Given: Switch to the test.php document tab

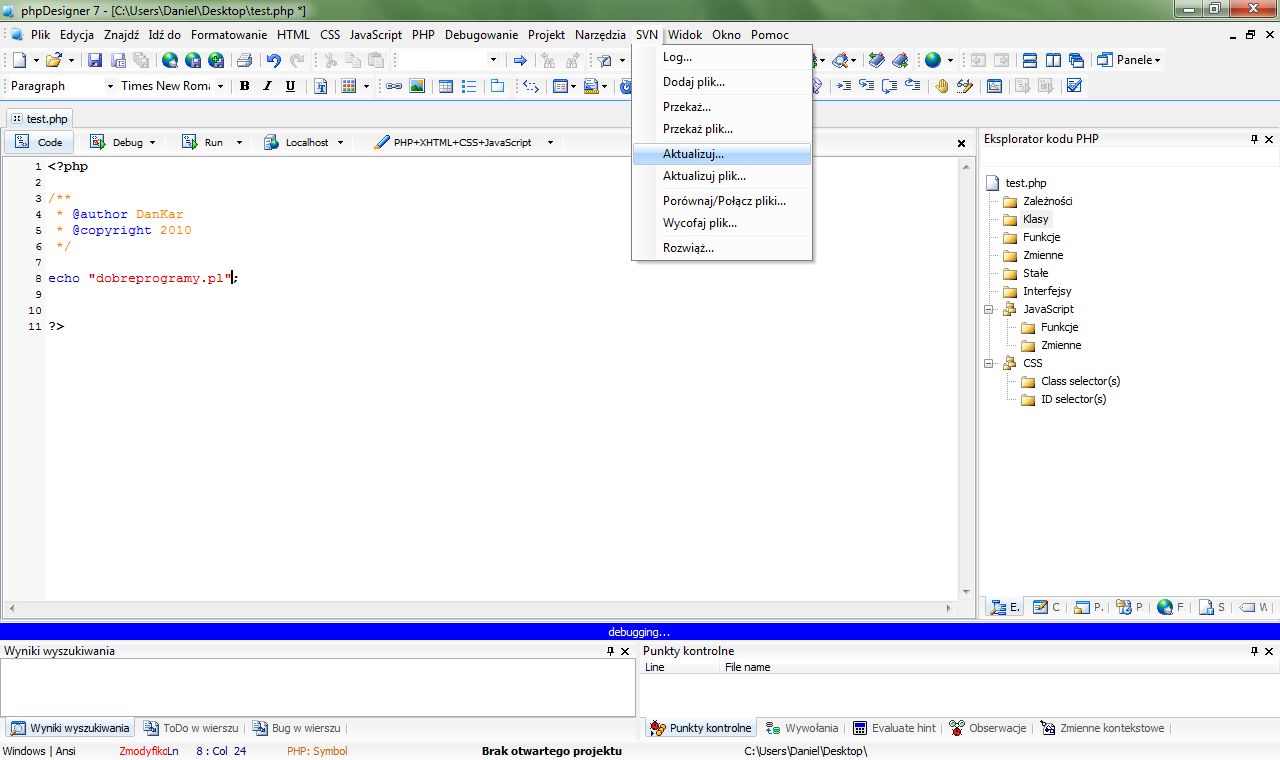Looking at the screenshot, I should (39, 118).
